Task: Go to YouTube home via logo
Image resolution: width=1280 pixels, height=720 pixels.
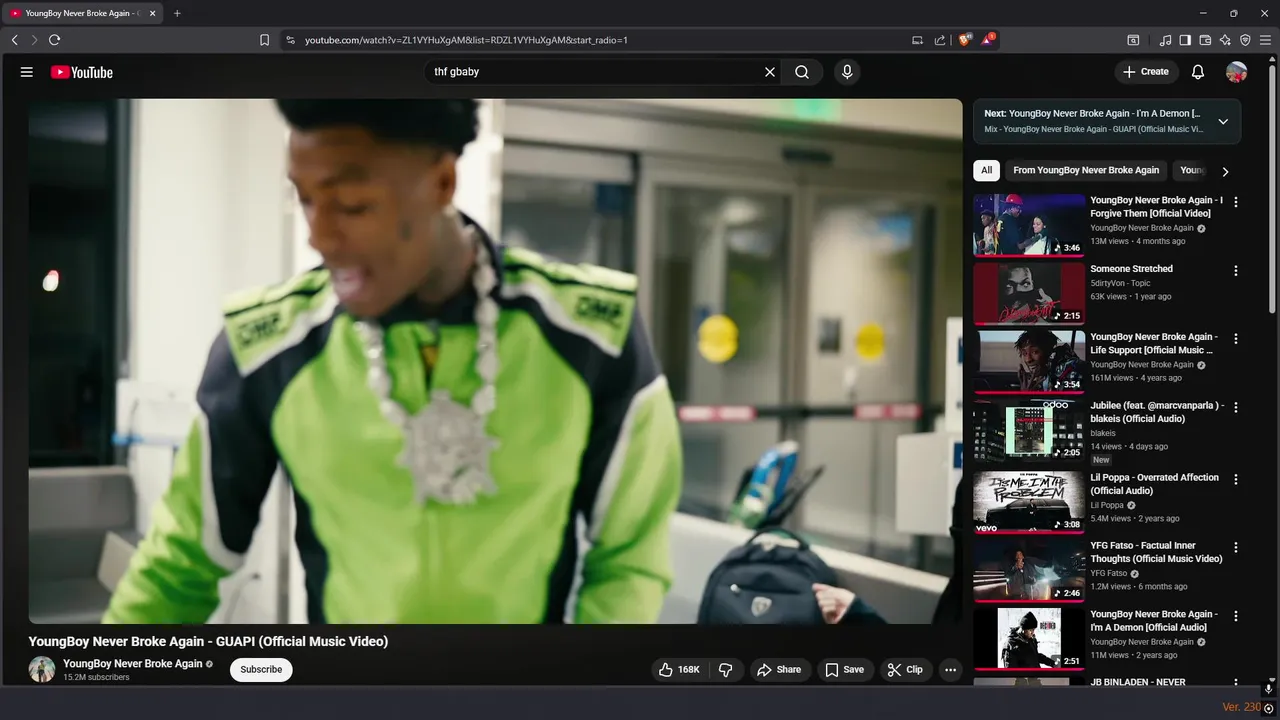Action: point(82,72)
